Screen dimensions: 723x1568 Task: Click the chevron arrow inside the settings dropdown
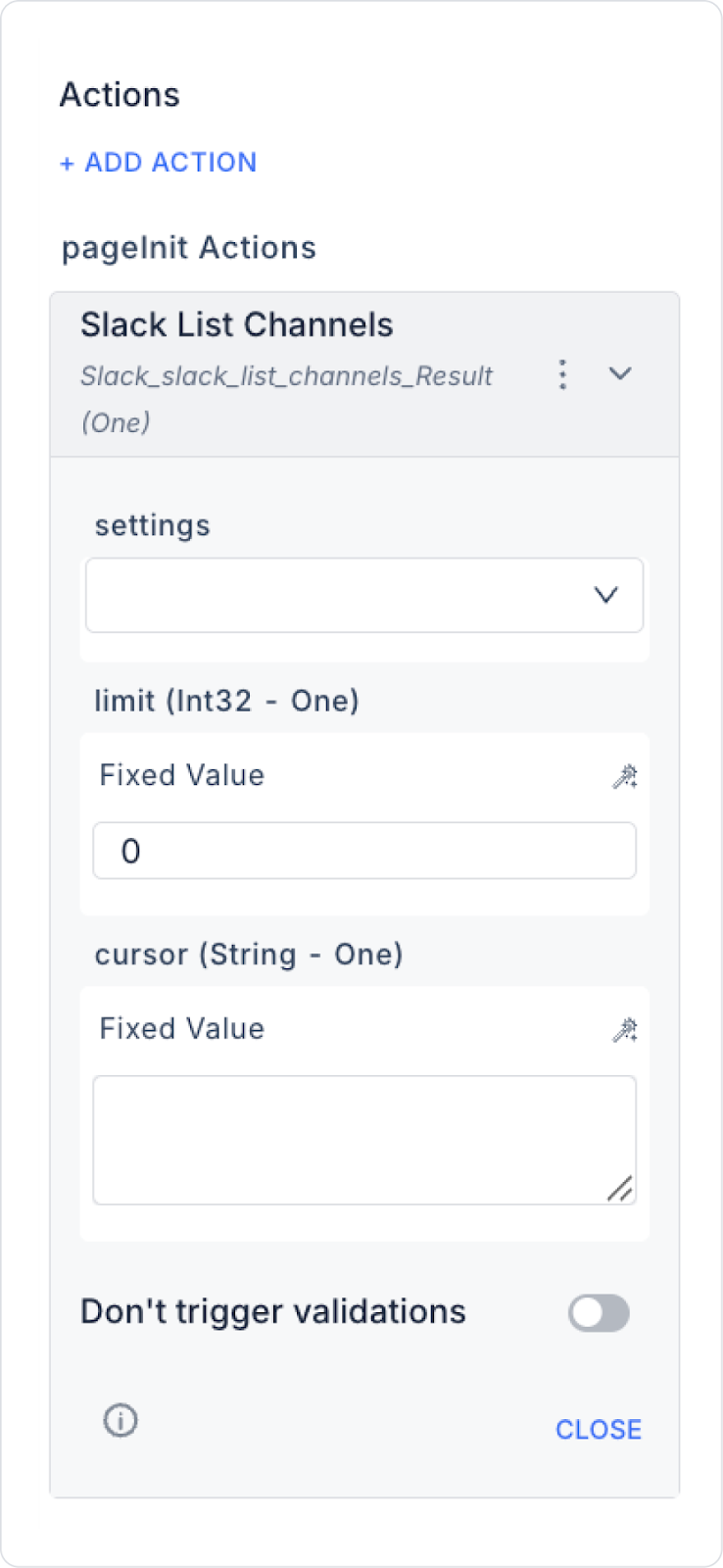point(606,595)
